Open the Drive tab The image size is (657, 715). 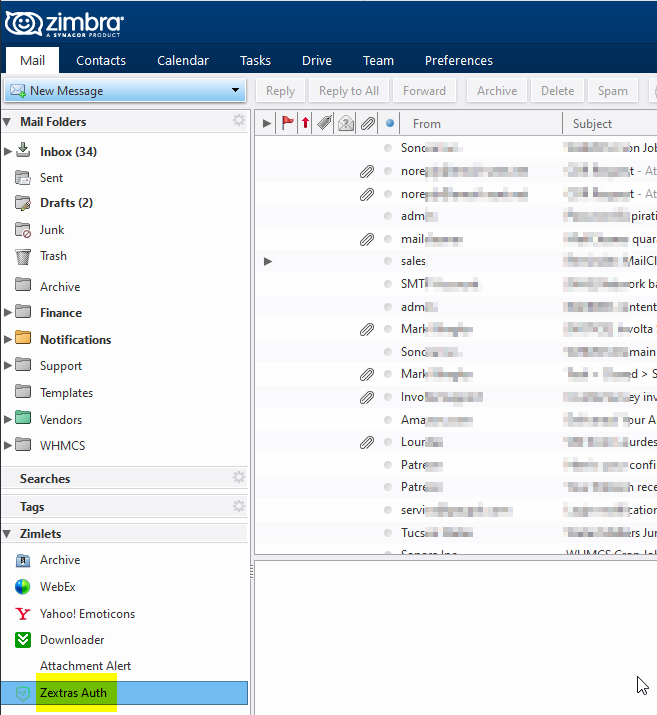317,60
